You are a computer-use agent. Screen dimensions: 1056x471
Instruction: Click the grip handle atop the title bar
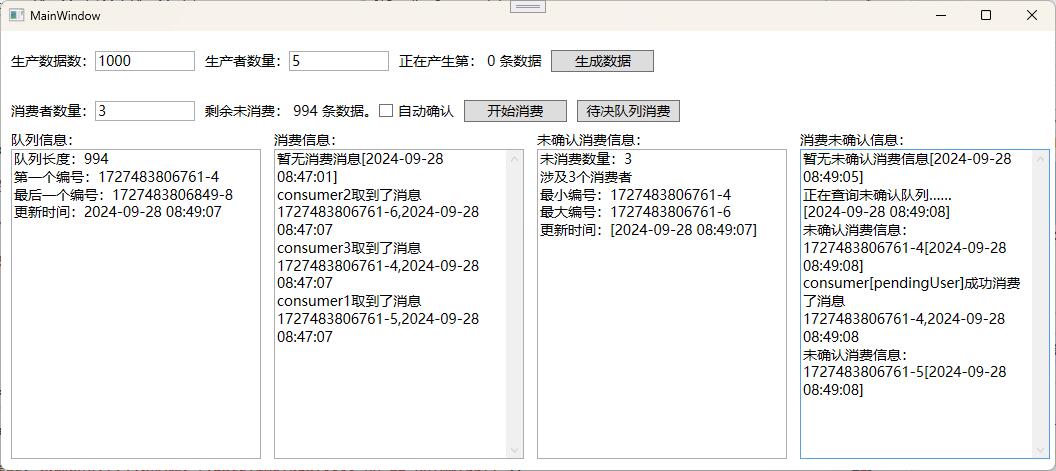click(528, 7)
